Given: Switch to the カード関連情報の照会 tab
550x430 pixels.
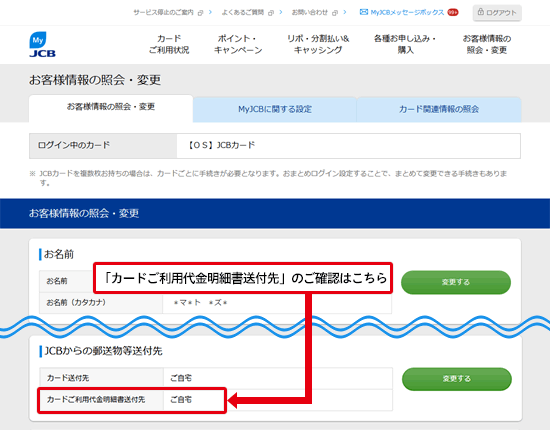Looking at the screenshot, I should (x=439, y=109).
